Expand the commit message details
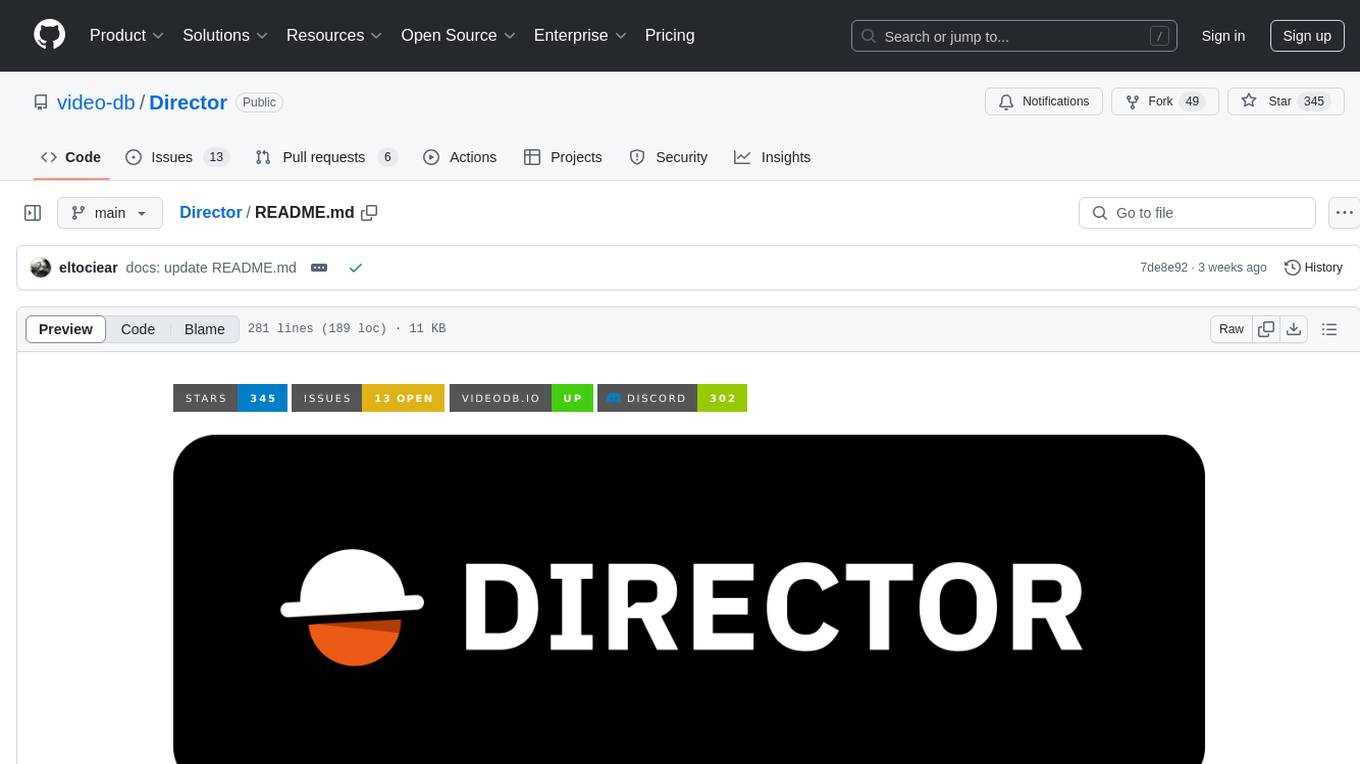Image resolution: width=1360 pixels, height=764 pixels. (319, 268)
